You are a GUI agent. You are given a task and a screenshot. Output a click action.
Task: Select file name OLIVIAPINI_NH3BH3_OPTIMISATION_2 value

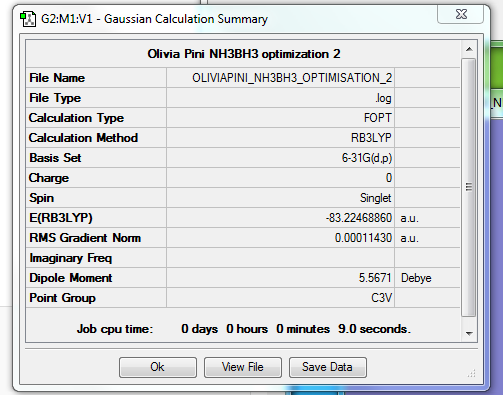click(x=292, y=78)
